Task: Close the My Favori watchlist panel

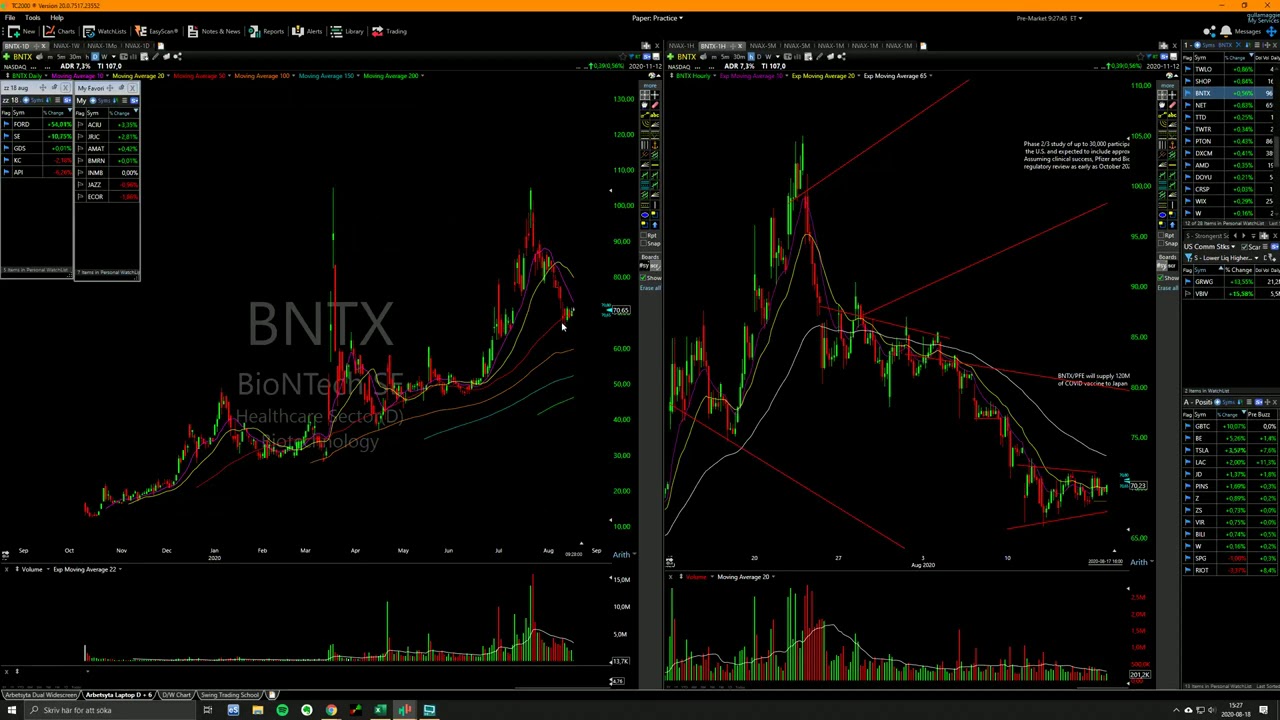Action: (x=132, y=88)
